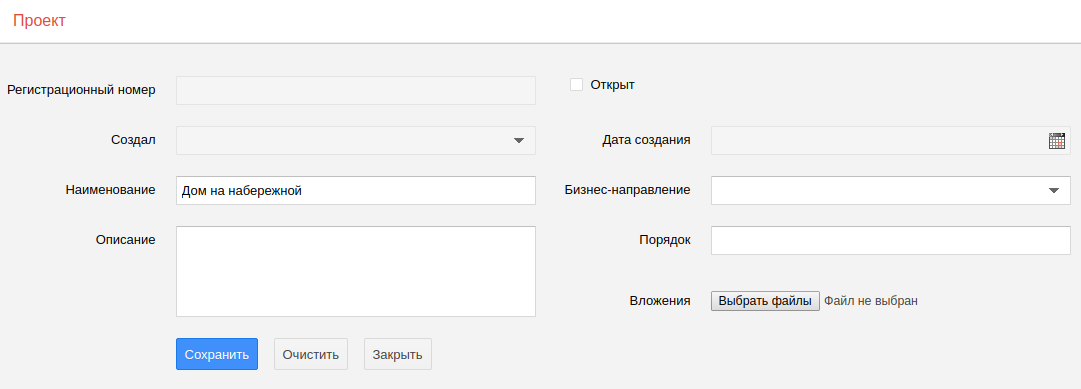
Task: Tick the Открыт checkbox
Action: coord(576,85)
